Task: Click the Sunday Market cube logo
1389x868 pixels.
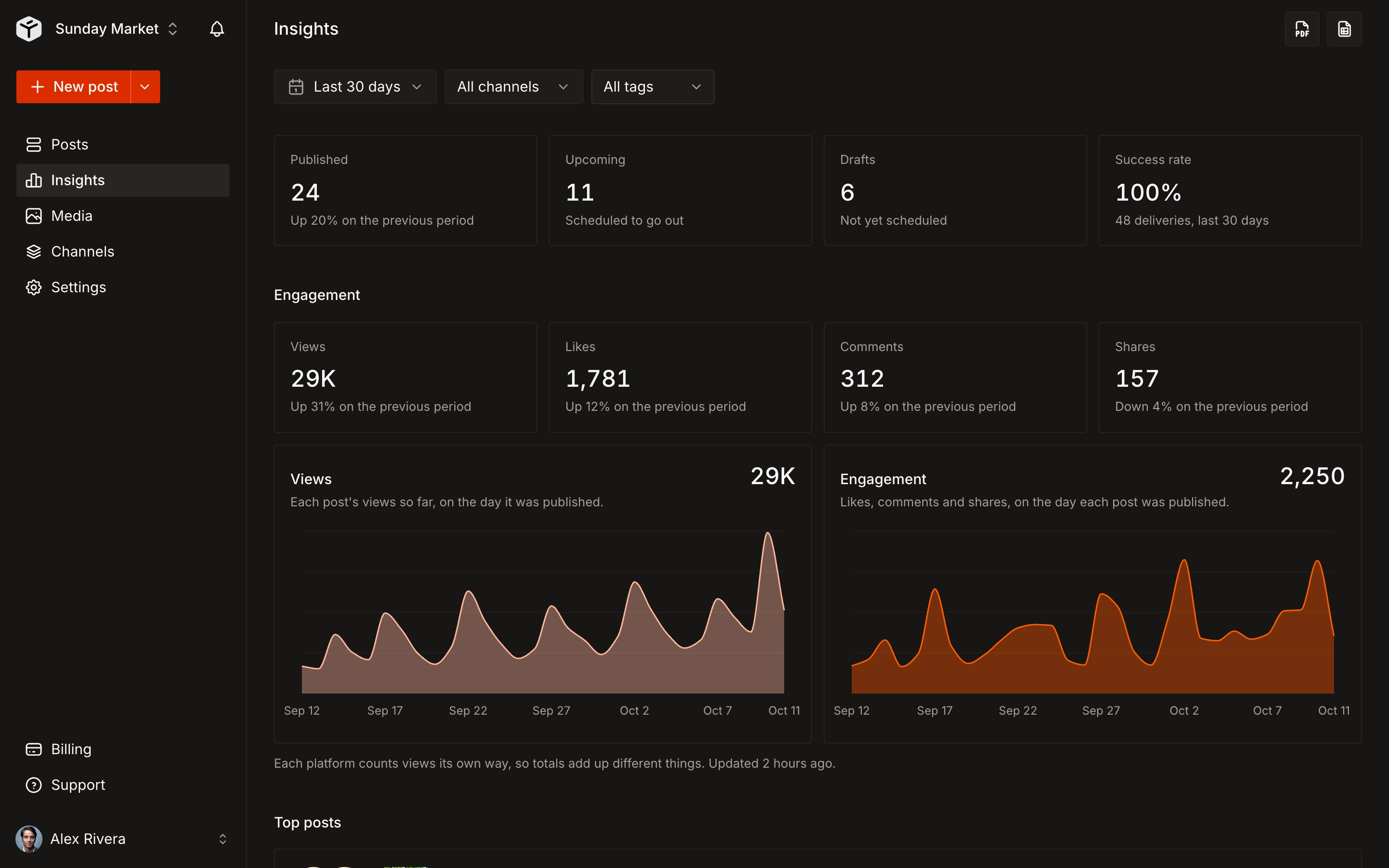Action: tap(29, 29)
